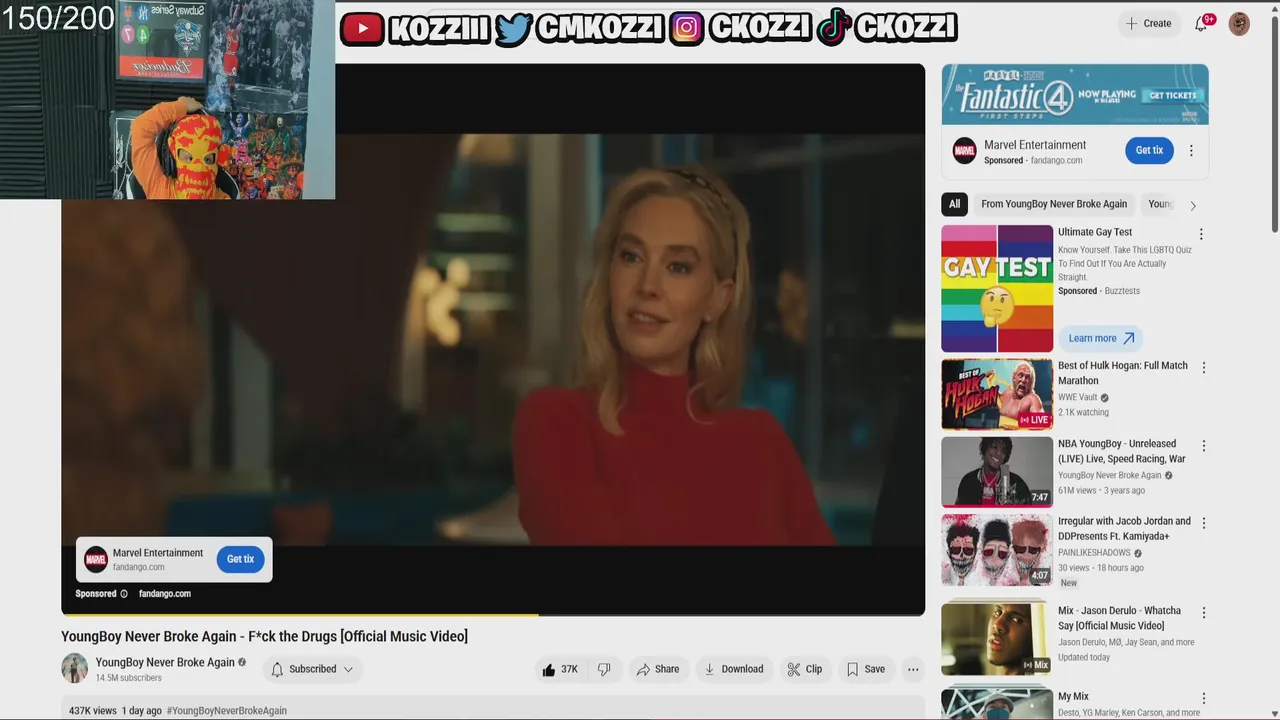
Task: Open options for Irregular video
Action: tap(1203, 523)
